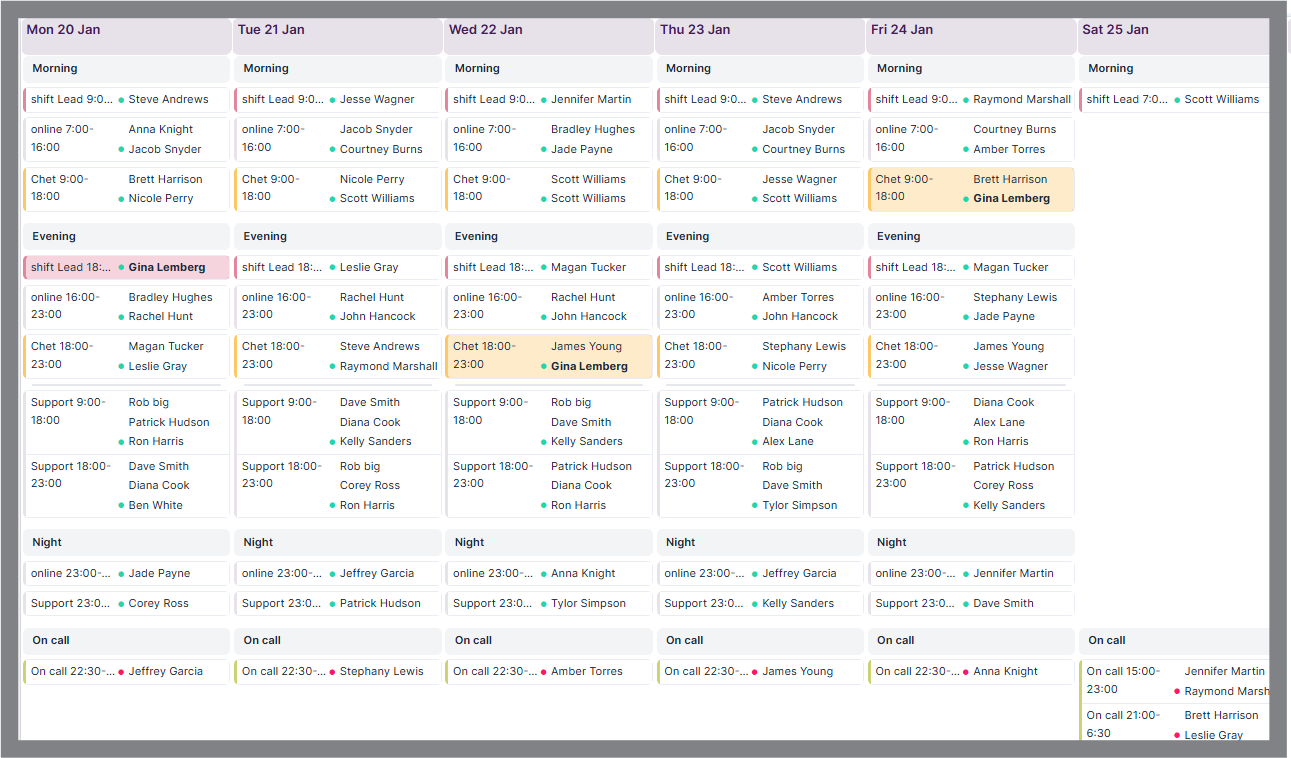This screenshot has width=1291, height=758.
Task: Click the red dot beside James Young
Action: click(754, 672)
